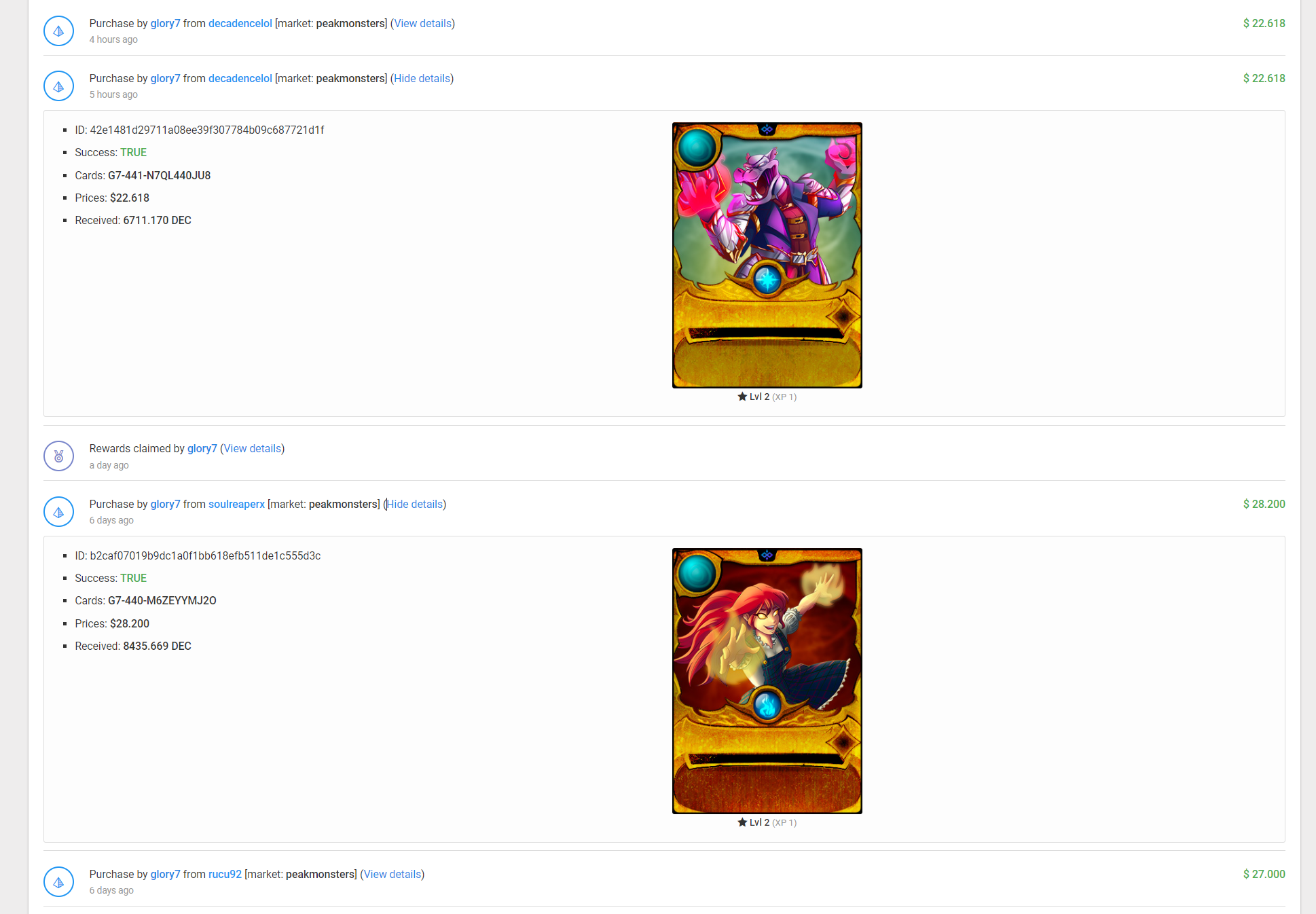Viewport: 1316px width, 914px height.
Task: Open the soulreaperx profile link
Action: [236, 504]
